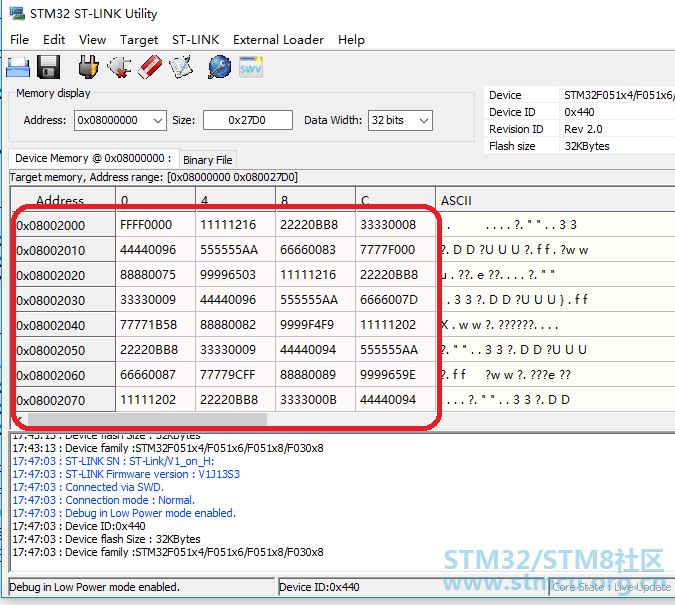Viewport: 675px width, 605px height.
Task: Click the Size input field 0x27D0
Action: pyautogui.click(x=248, y=120)
